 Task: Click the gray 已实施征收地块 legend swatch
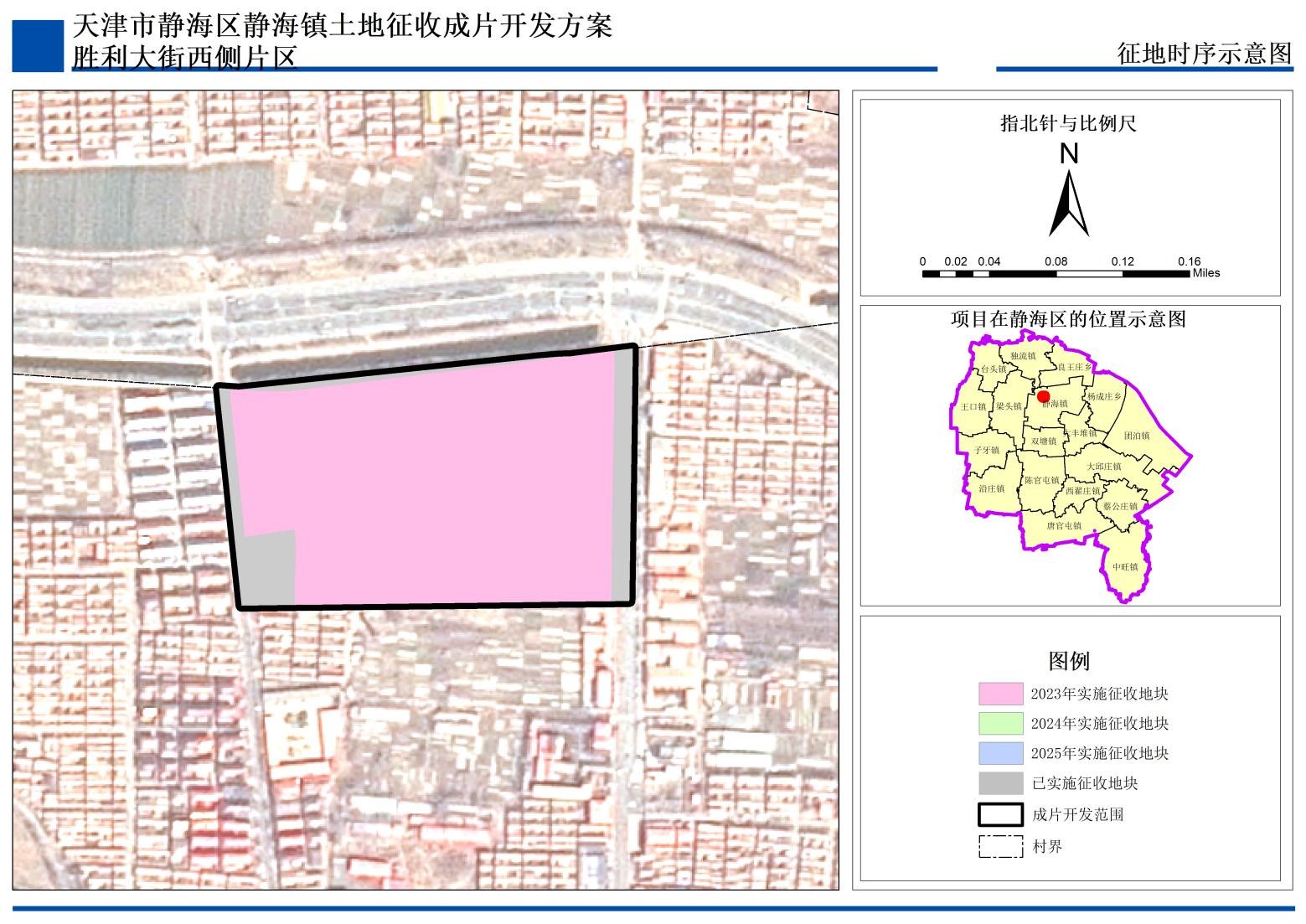pos(1000,783)
